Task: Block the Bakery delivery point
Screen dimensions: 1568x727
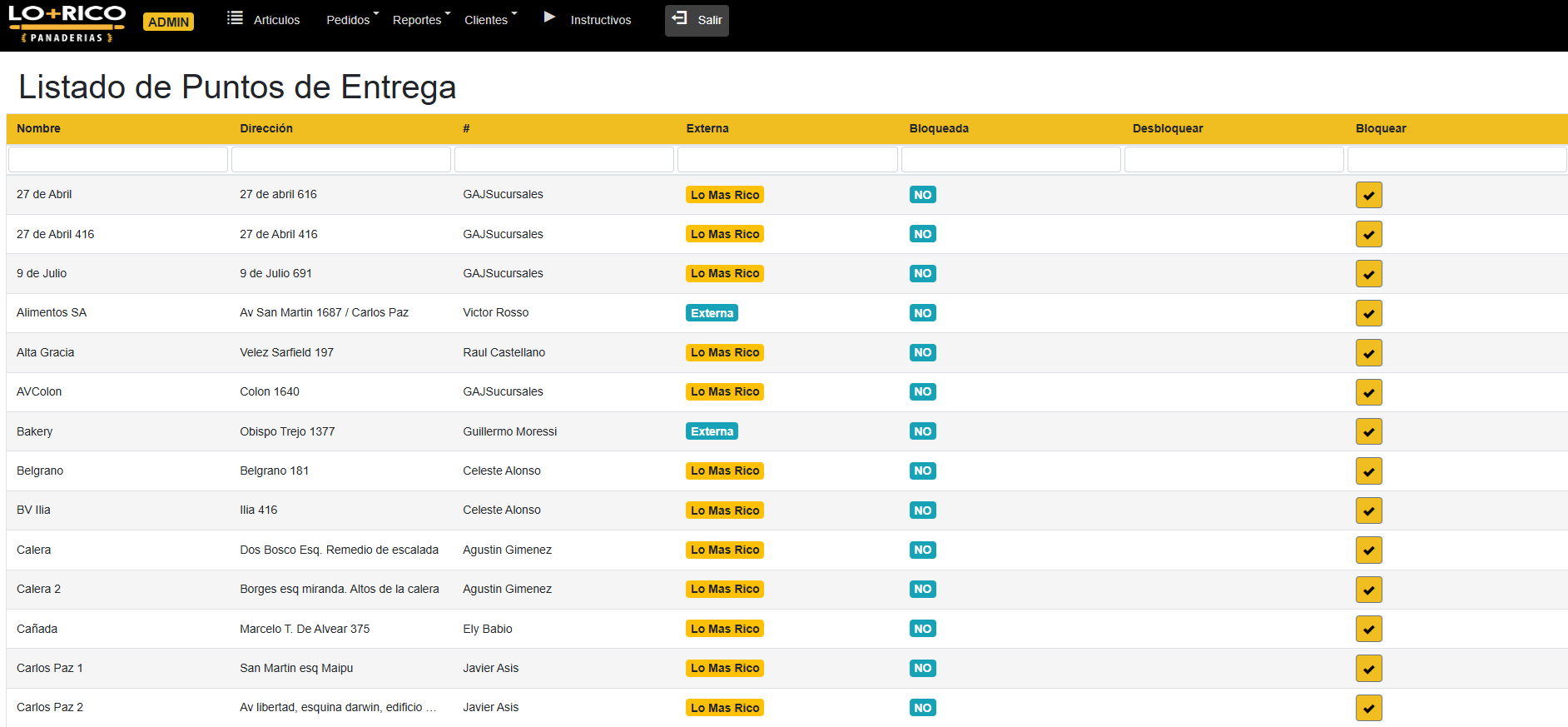Action: (x=1368, y=431)
